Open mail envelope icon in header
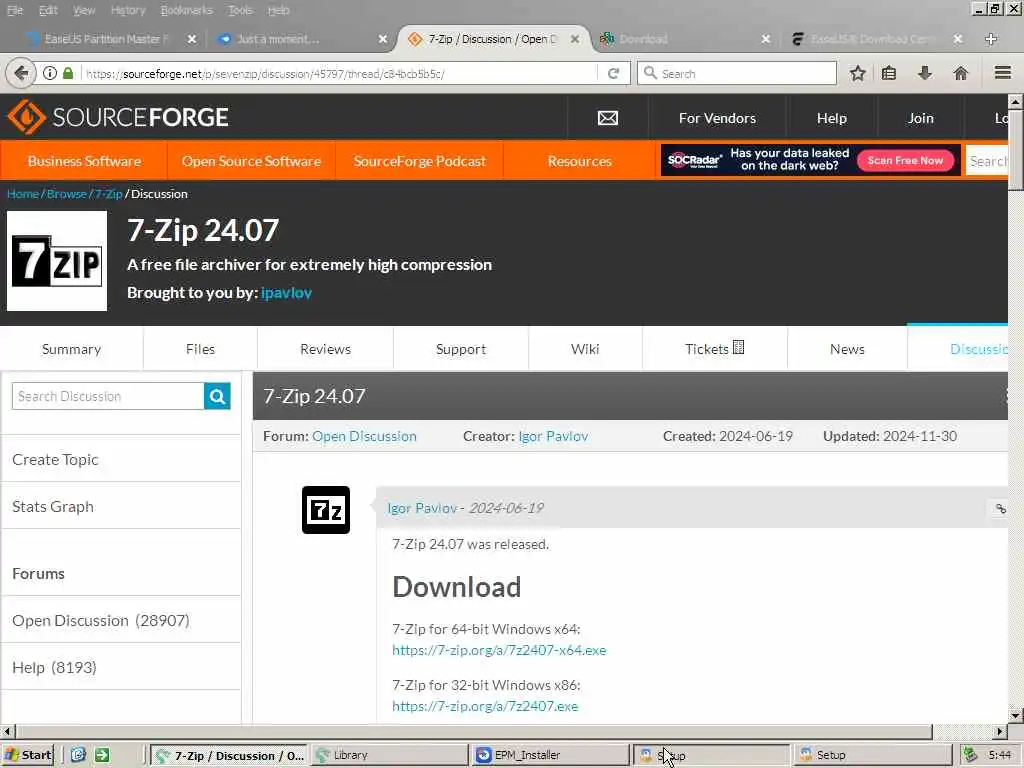Viewport: 1024px width, 768px height. click(x=607, y=118)
